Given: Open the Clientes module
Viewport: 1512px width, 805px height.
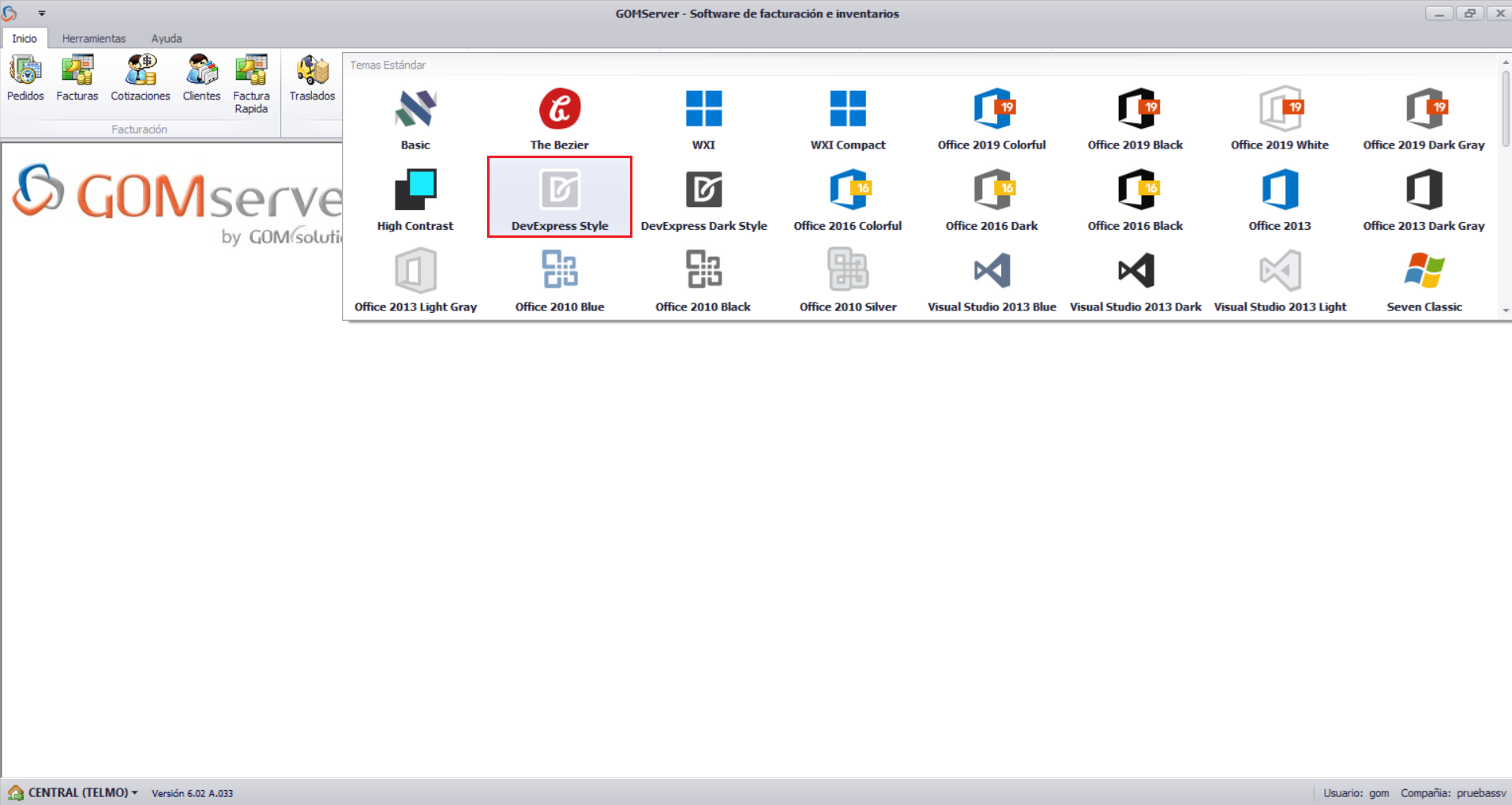Looking at the screenshot, I should [201, 77].
